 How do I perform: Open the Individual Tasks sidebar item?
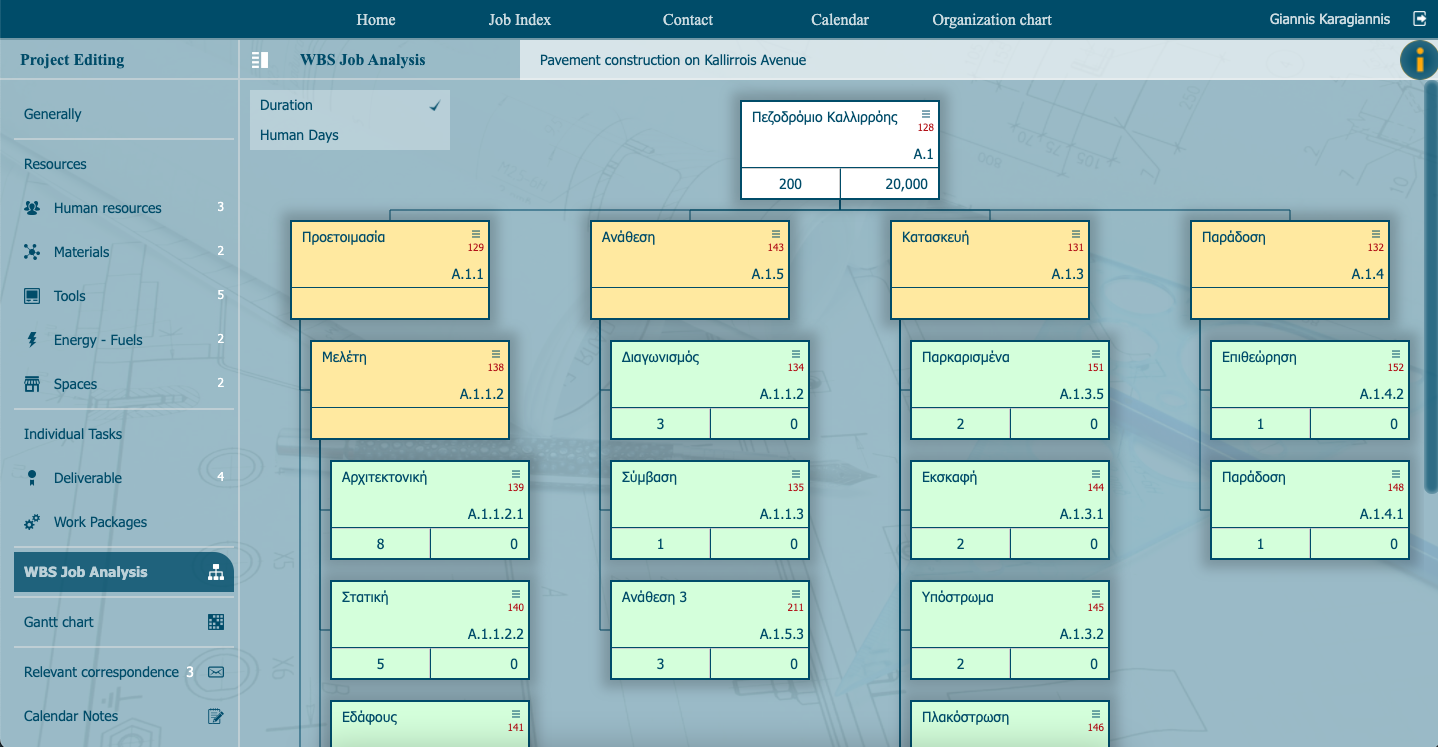point(73,434)
